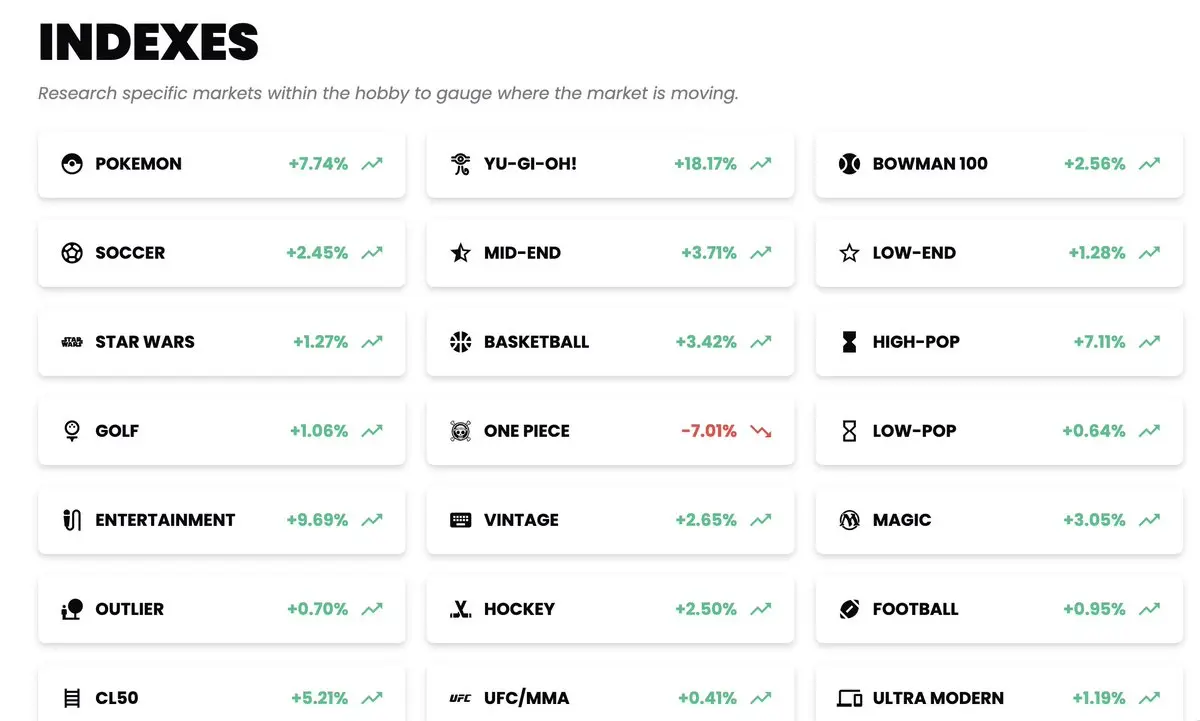The width and height of the screenshot is (1200, 721).
Task: Click the red downward trend arrow for One Piece
Action: tap(761, 431)
